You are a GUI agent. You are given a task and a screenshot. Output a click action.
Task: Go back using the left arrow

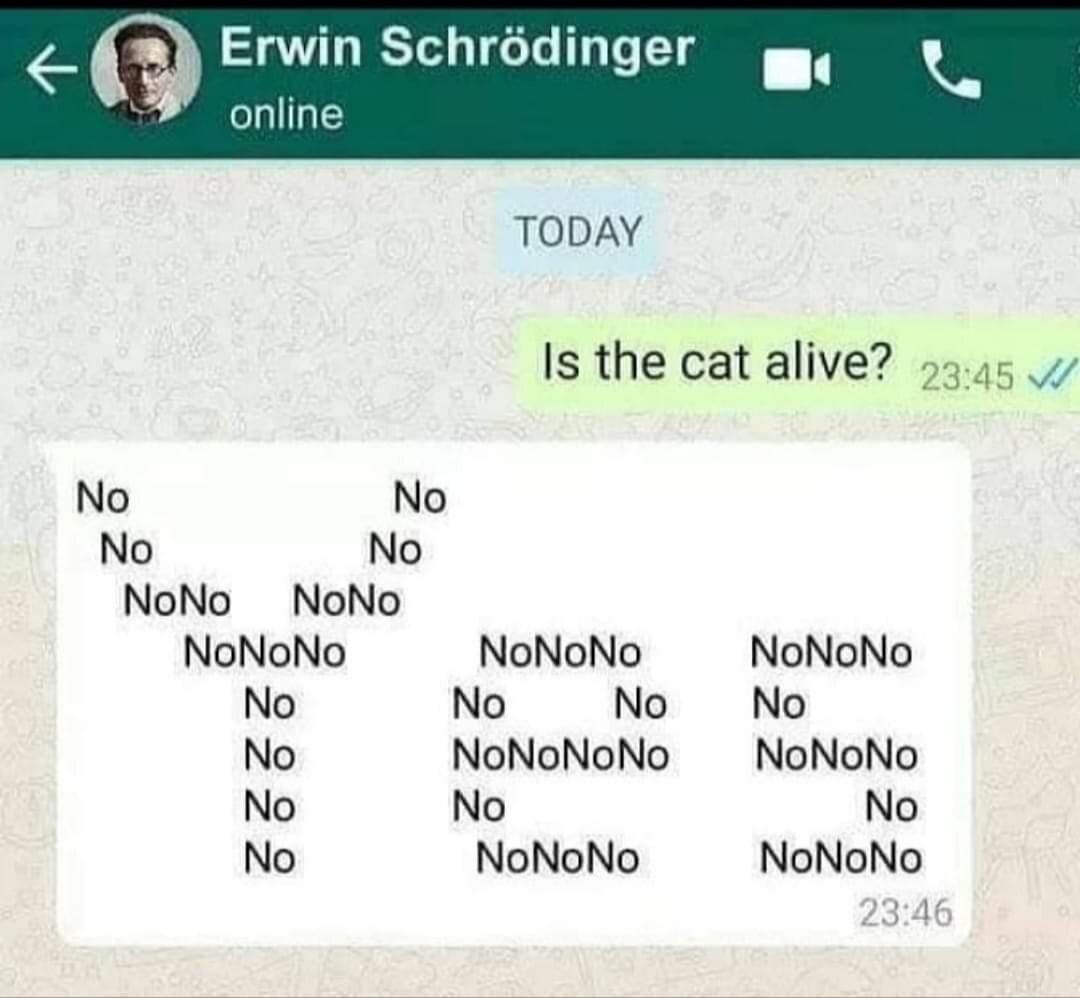pos(52,70)
